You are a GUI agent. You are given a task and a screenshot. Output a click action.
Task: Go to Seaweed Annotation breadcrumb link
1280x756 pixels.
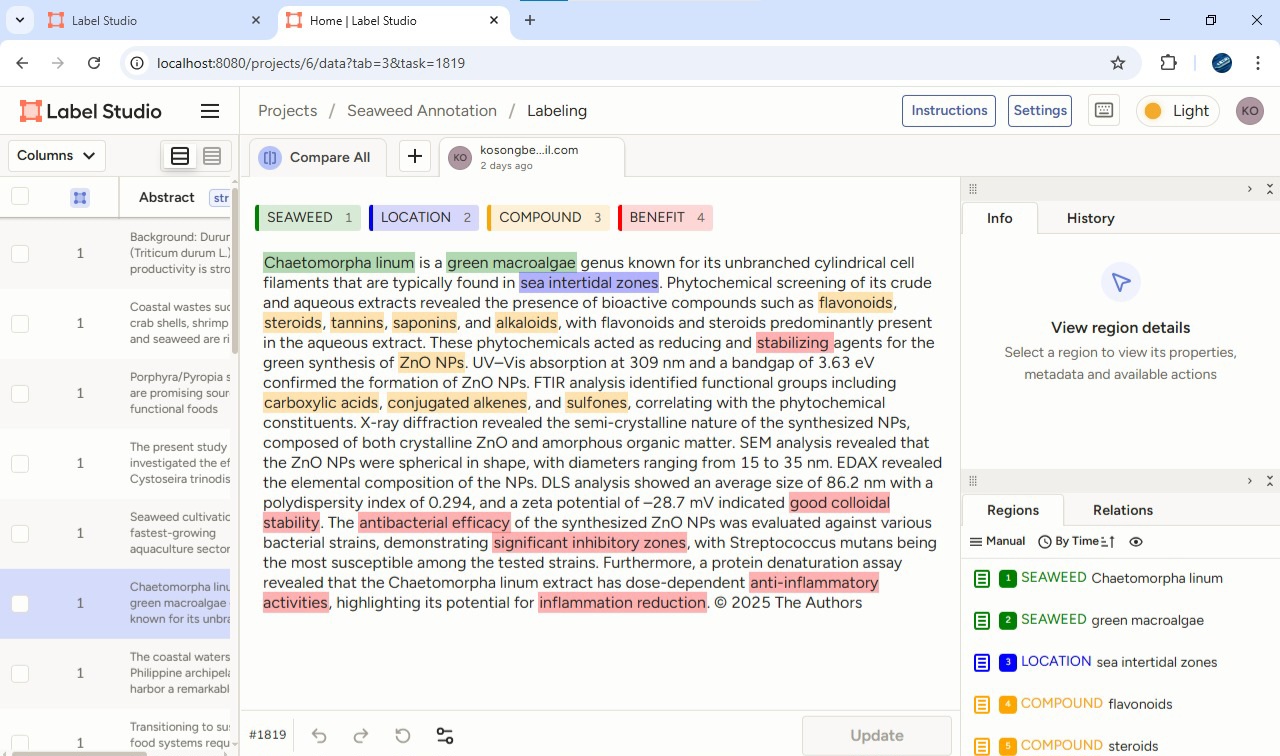coord(422,111)
